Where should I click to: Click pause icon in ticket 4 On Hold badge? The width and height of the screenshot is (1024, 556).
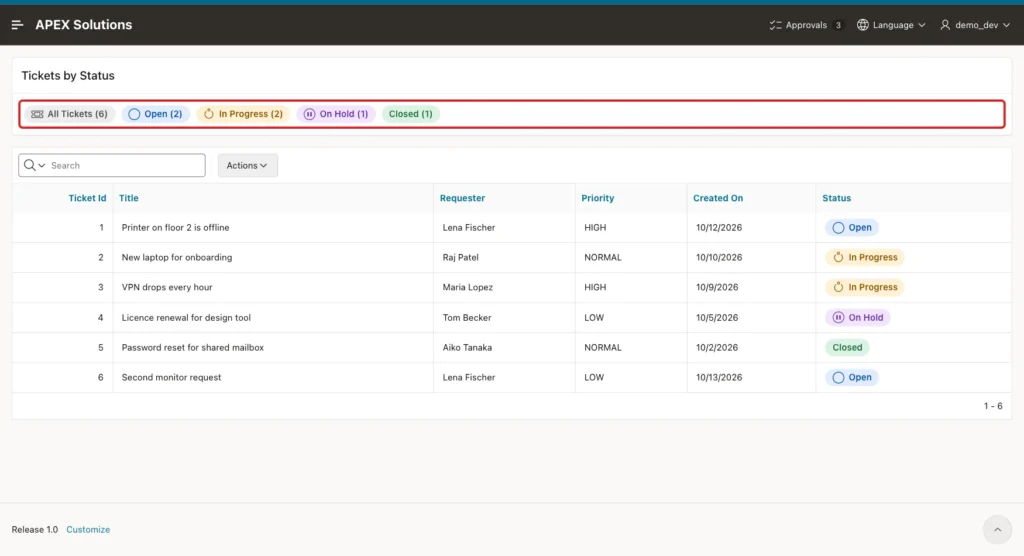pos(838,318)
